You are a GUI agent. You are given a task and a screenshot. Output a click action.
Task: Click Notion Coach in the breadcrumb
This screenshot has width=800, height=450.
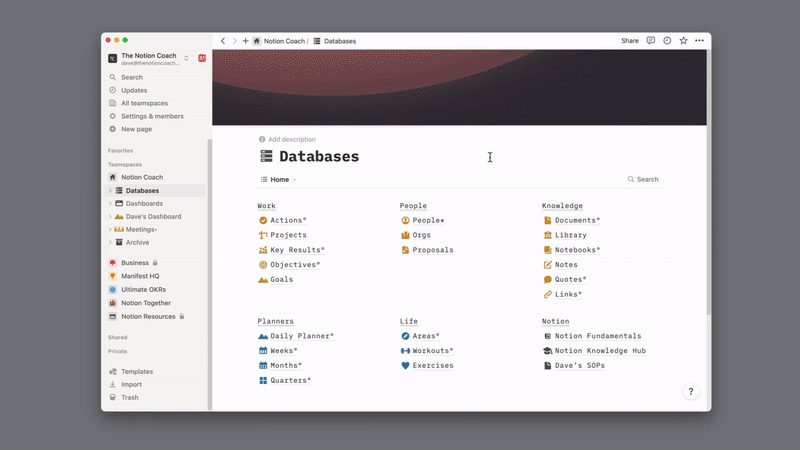click(x=284, y=41)
